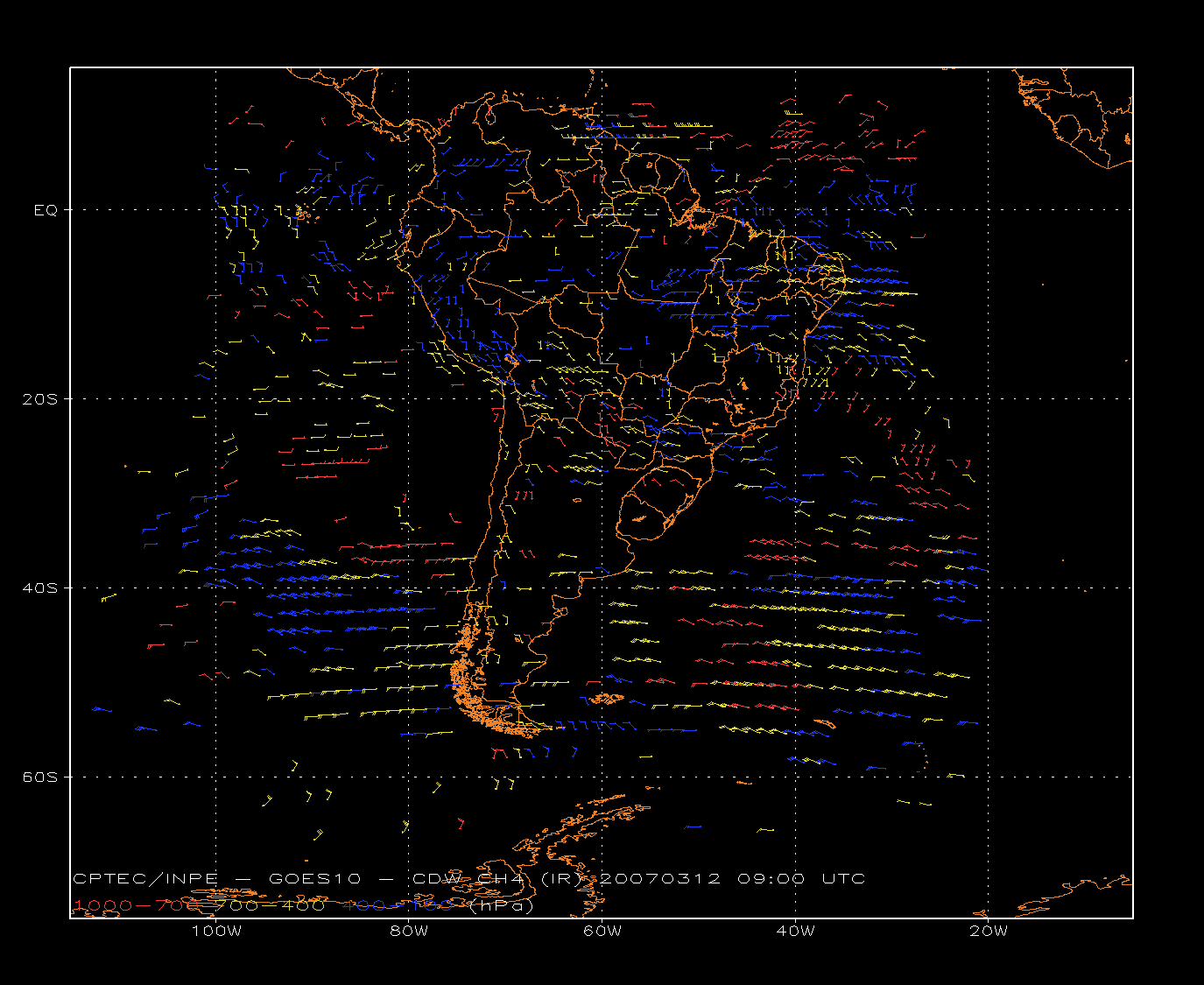Select the 20070312 date stamp
Screen dimensions: 1204x985
pyautogui.click(x=661, y=878)
